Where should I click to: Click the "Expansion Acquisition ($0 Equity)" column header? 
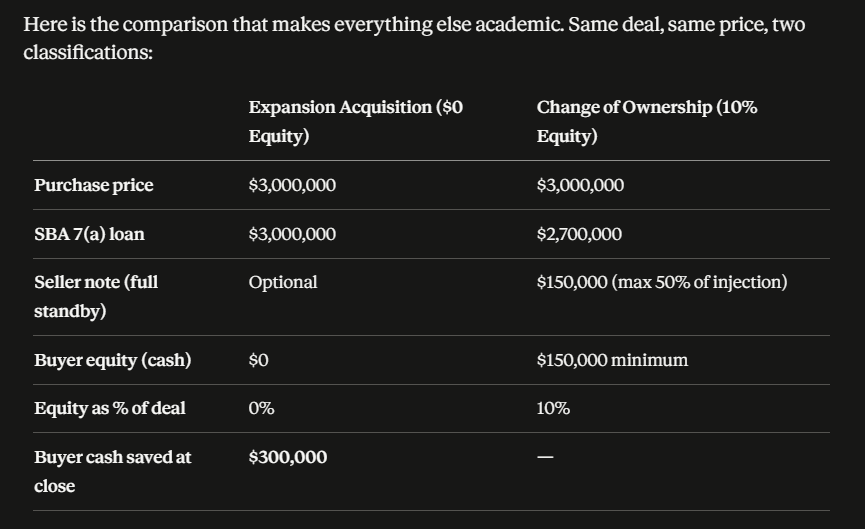click(x=355, y=121)
